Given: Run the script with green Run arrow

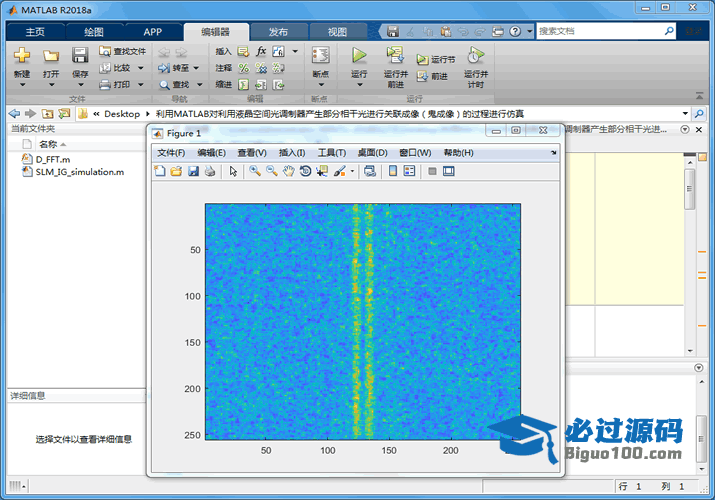Looking at the screenshot, I should pyautogui.click(x=359, y=55).
